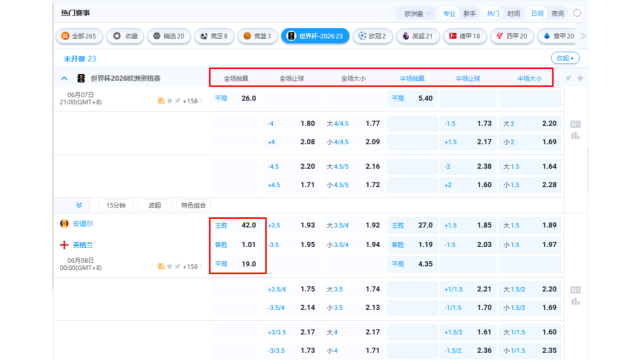Open the 波胆 correct score button
The width and height of the screenshot is (640, 360).
pyautogui.click(x=155, y=205)
